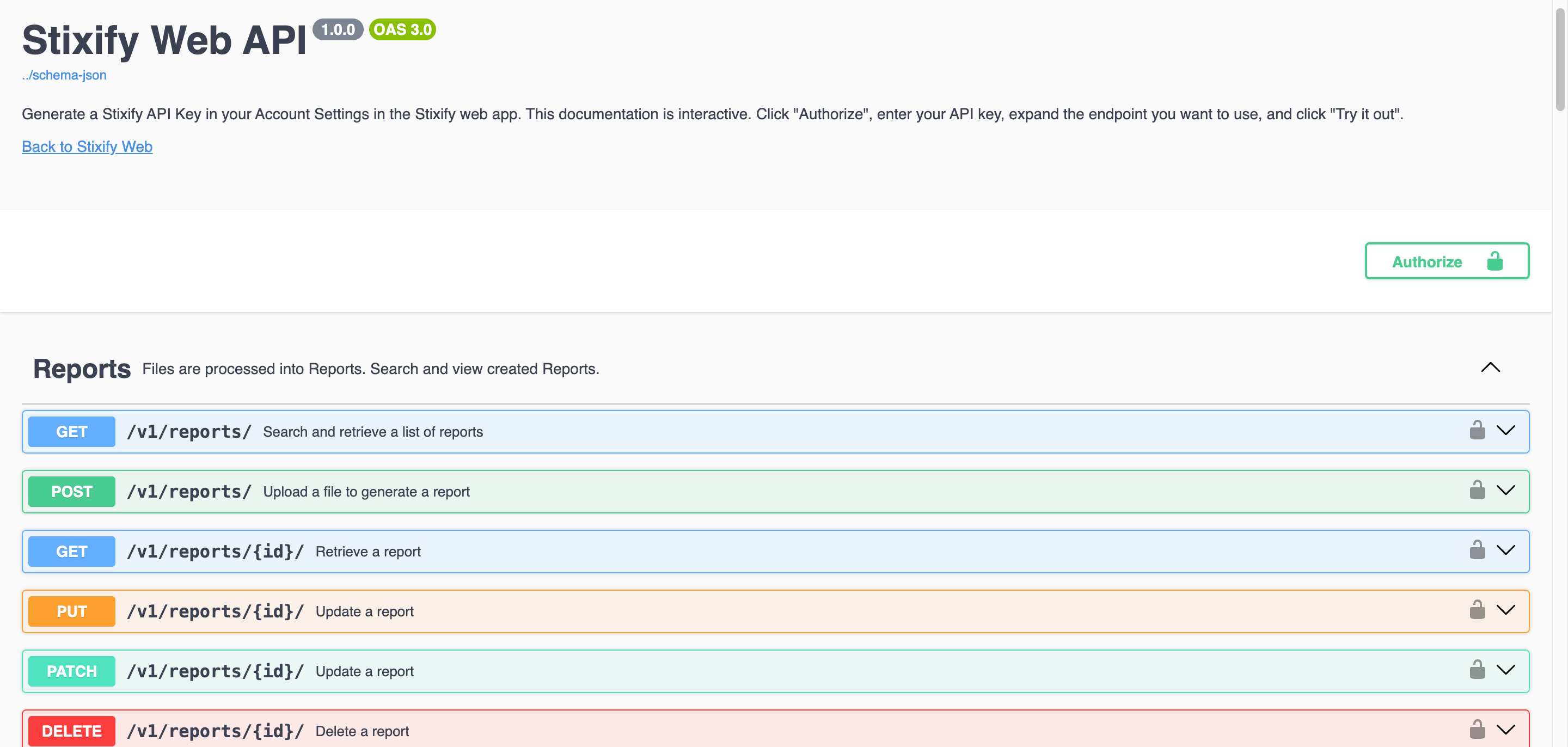This screenshot has height=747, width=1568.
Task: Collapse the Reports section with the up chevron
Action: (1490, 367)
